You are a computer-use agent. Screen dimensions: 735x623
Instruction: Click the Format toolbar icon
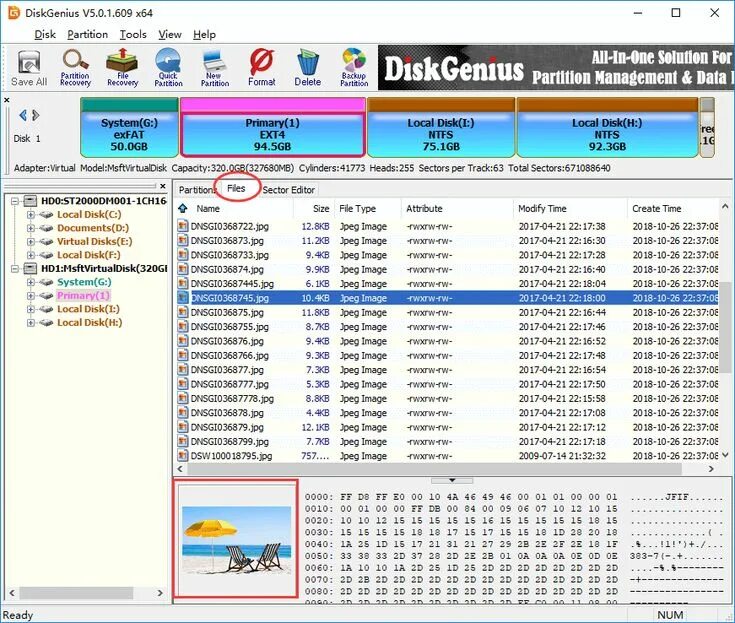coord(262,68)
